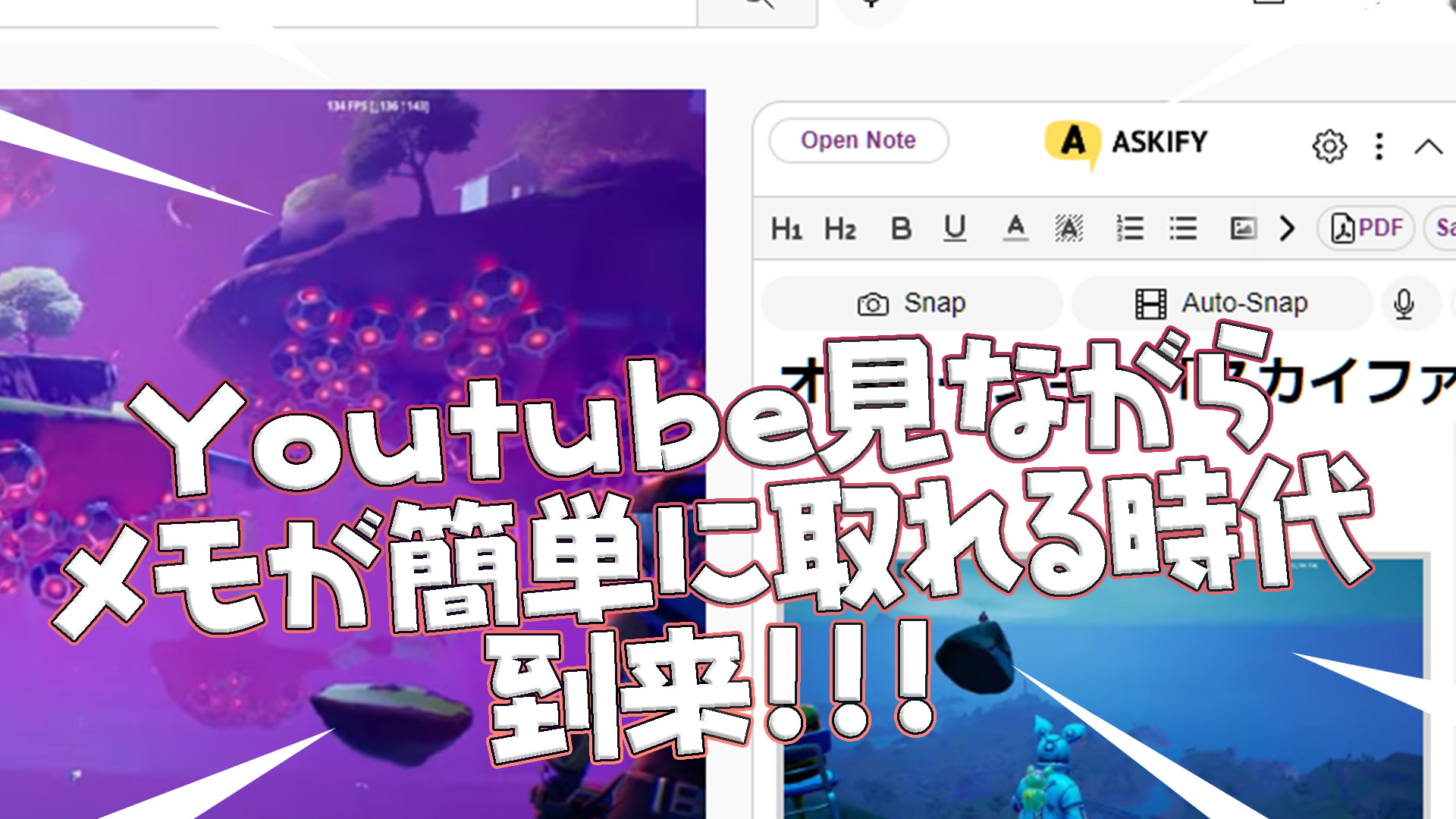Open the three-dot more options menu
Viewport: 1456px width, 819px height.
coord(1379,146)
